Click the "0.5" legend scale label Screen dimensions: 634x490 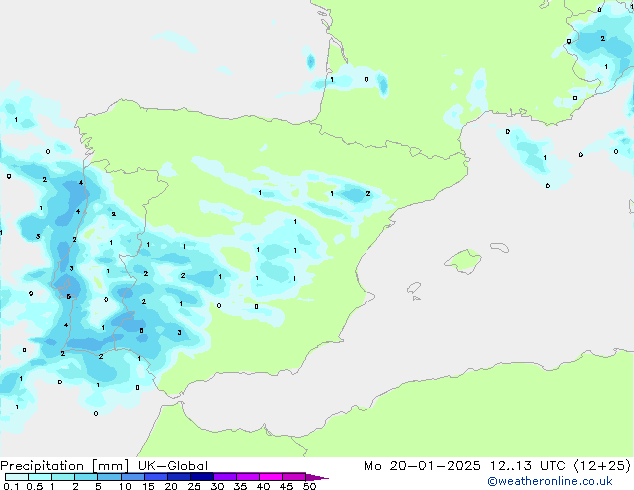click(x=35, y=486)
